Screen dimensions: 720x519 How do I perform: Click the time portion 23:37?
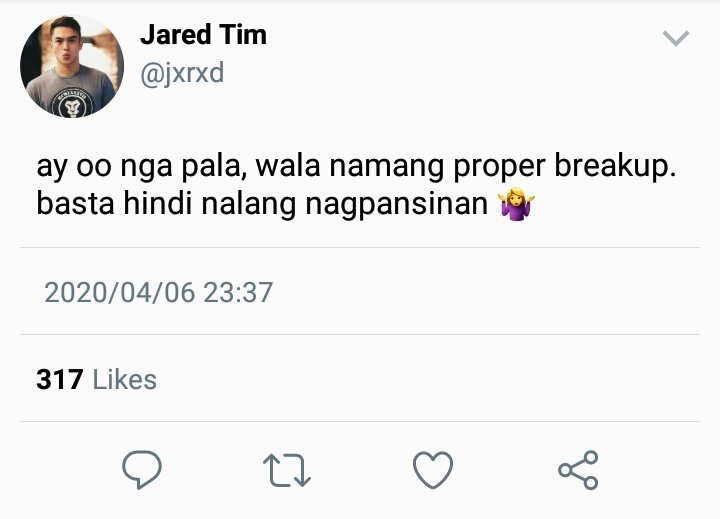pos(238,293)
